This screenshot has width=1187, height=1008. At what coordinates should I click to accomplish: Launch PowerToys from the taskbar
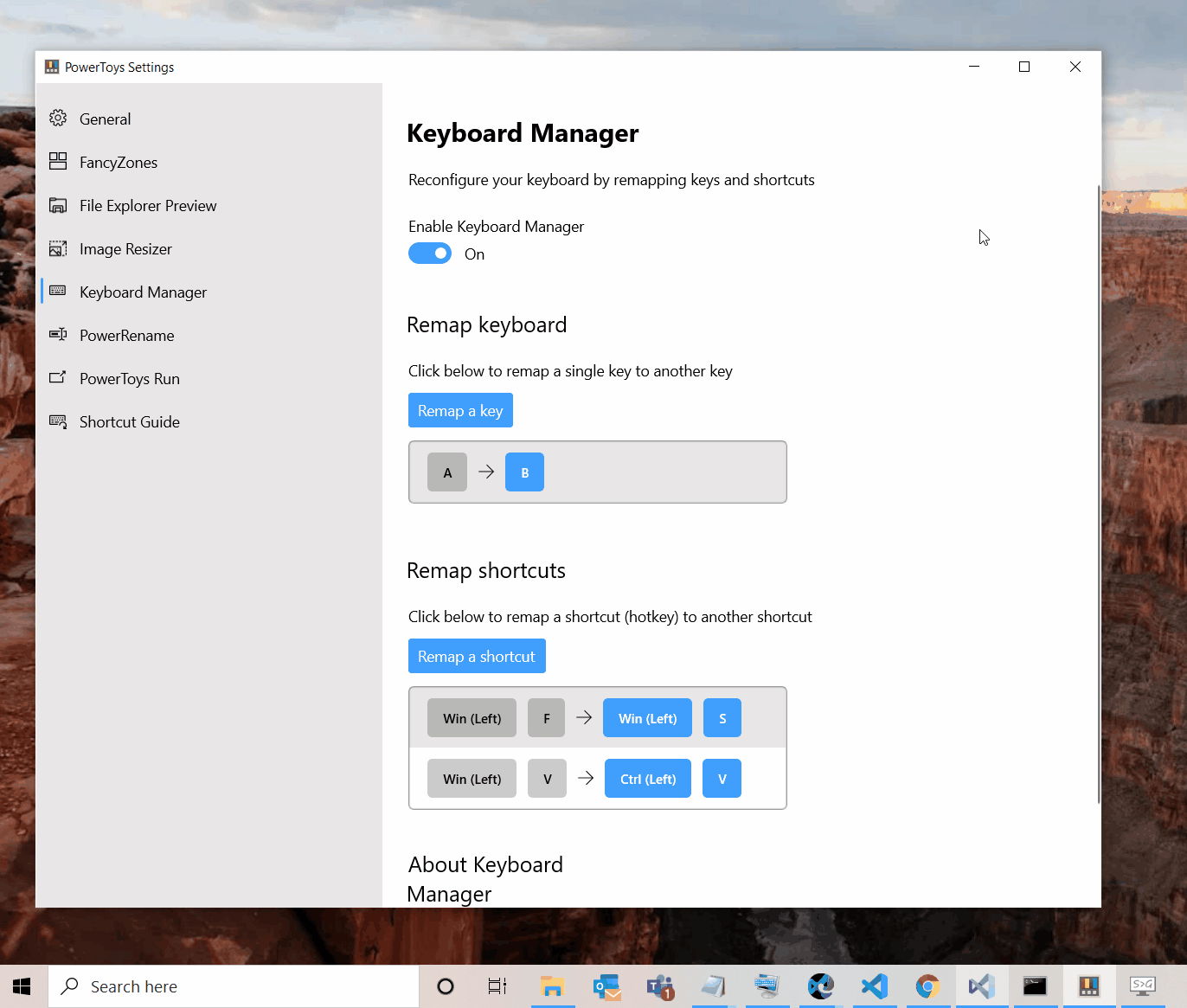pos(1088,986)
